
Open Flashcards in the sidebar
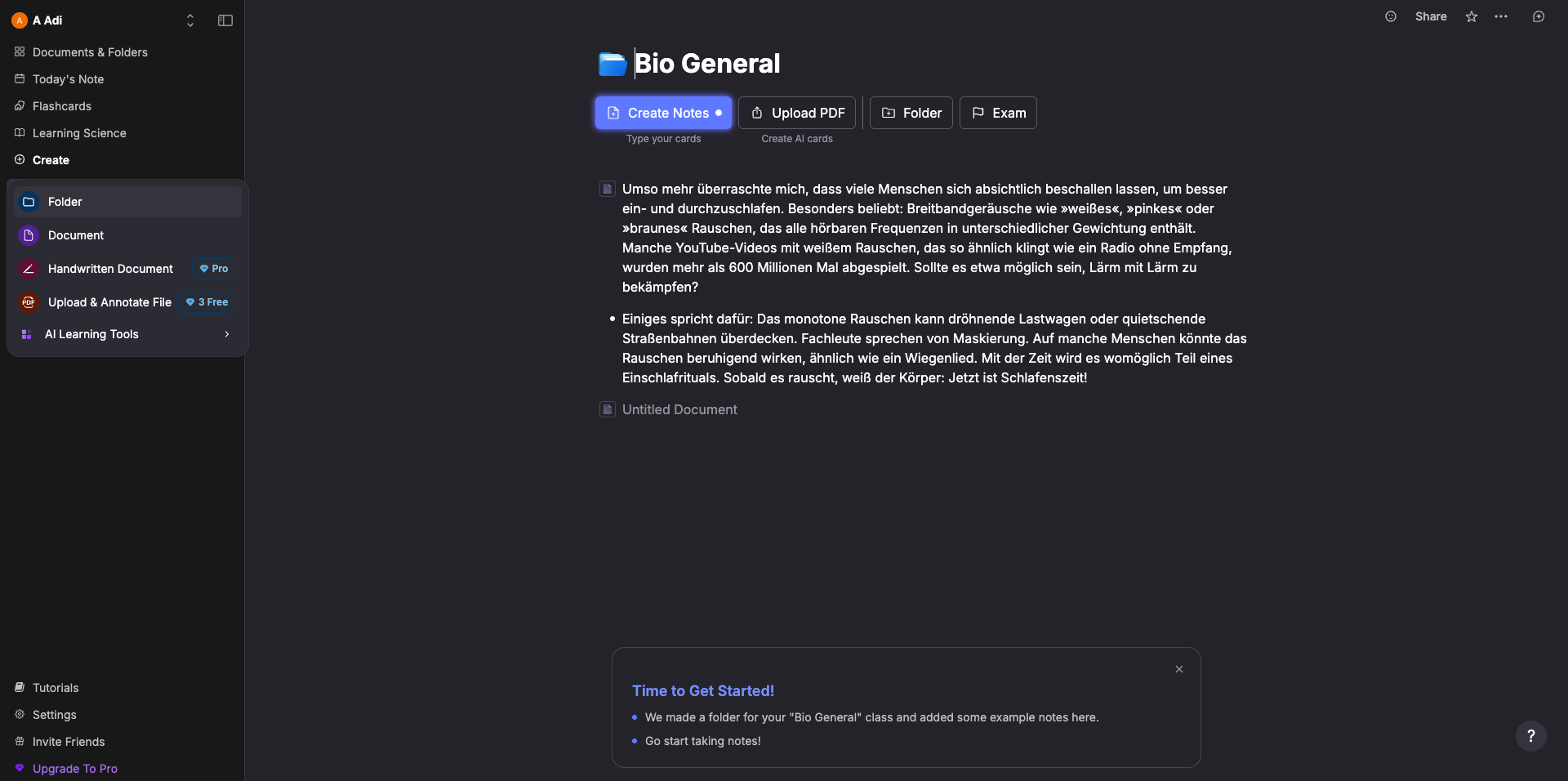(x=62, y=106)
